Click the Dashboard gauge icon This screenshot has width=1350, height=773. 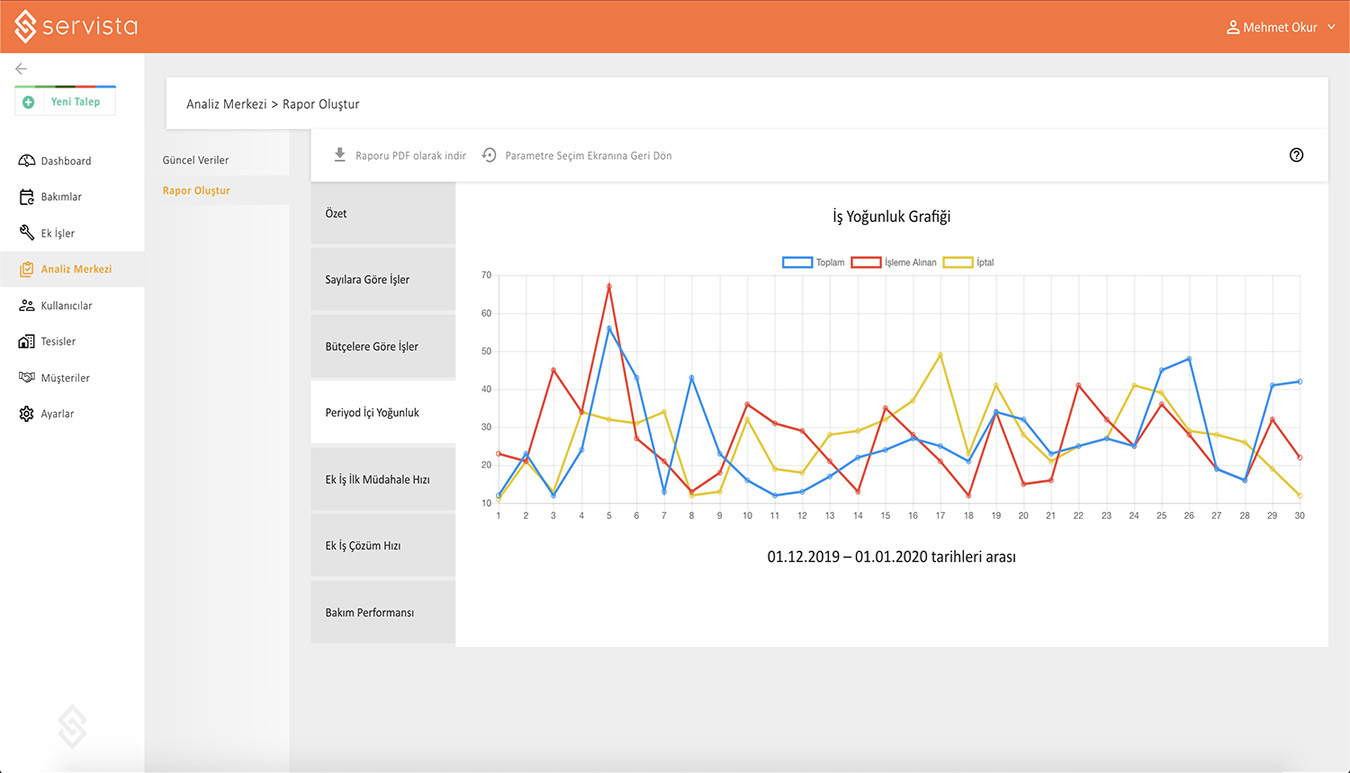27,161
